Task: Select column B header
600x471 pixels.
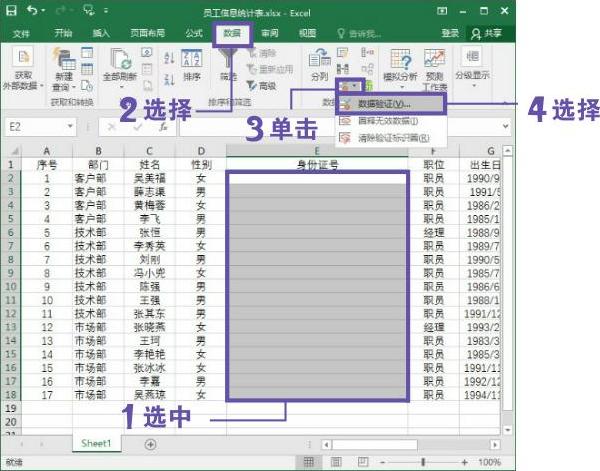Action: [98, 151]
